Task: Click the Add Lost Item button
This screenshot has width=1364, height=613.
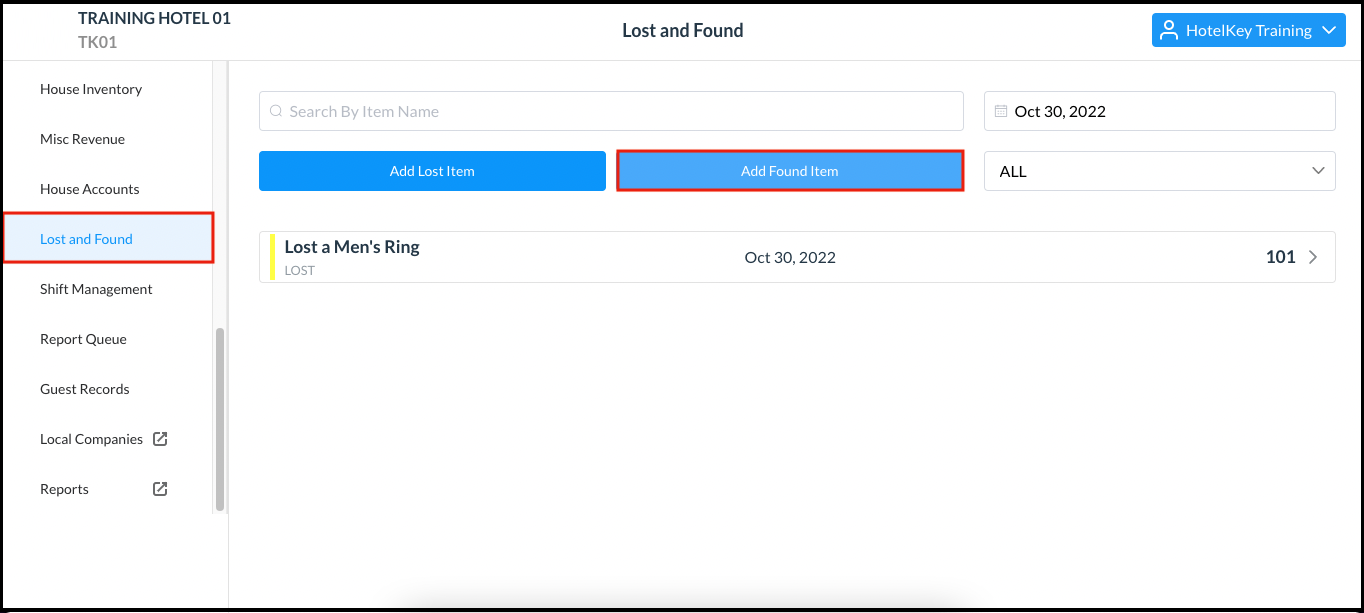Action: pyautogui.click(x=432, y=170)
